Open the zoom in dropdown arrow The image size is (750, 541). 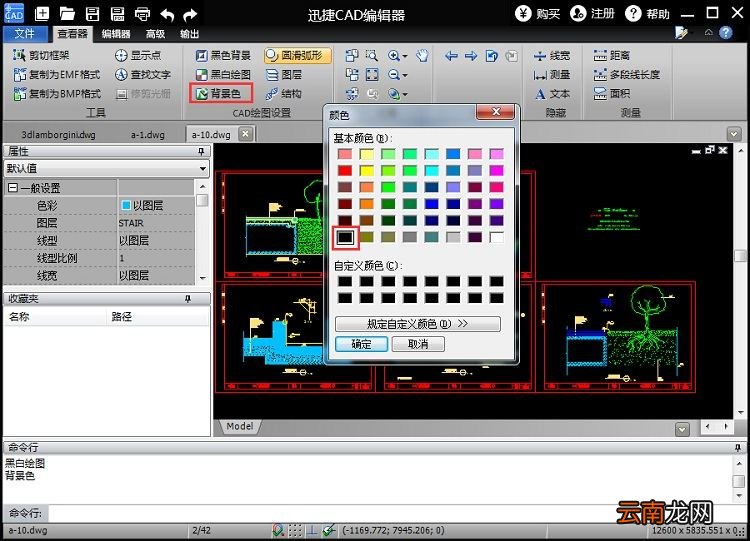(x=405, y=56)
